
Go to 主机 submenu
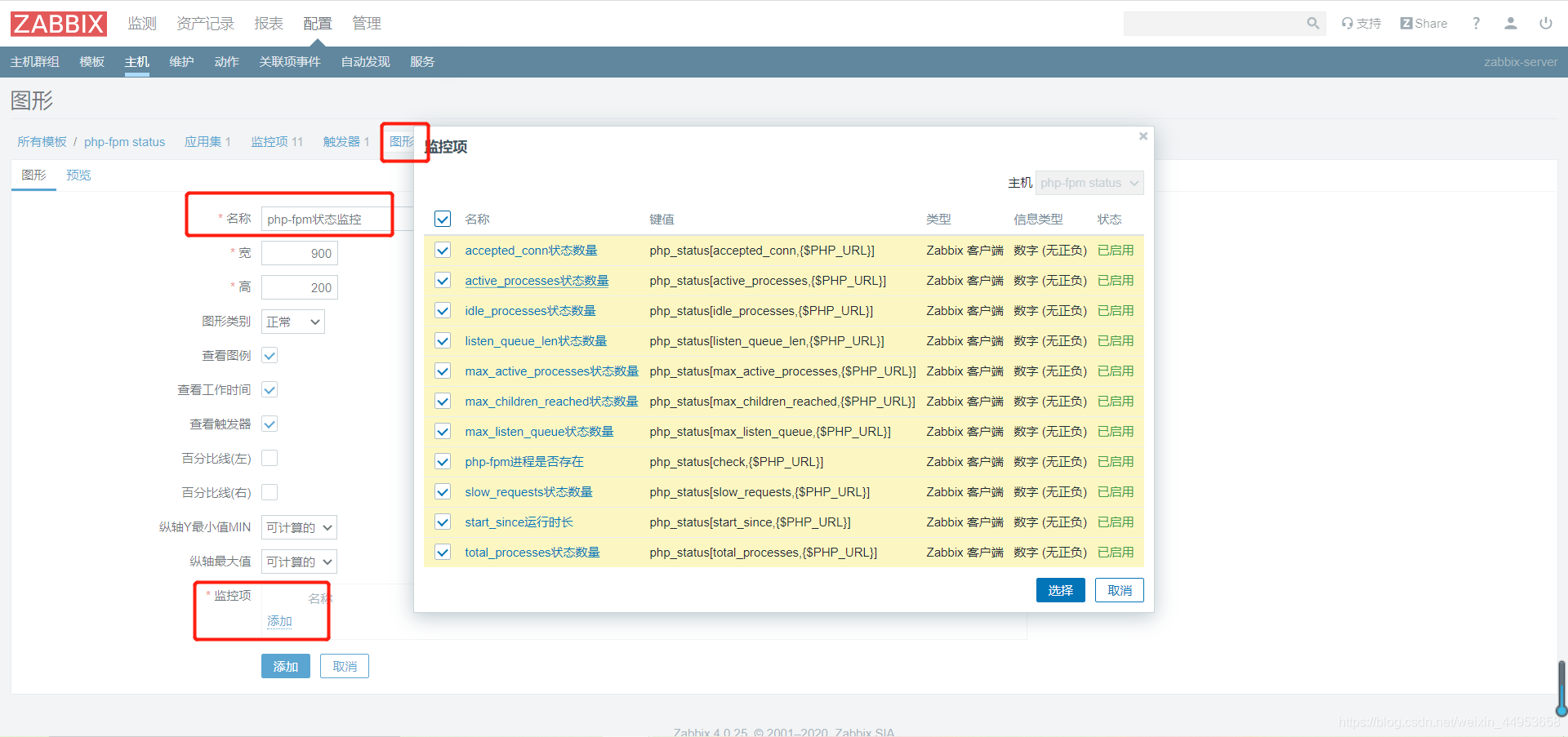[x=137, y=62]
